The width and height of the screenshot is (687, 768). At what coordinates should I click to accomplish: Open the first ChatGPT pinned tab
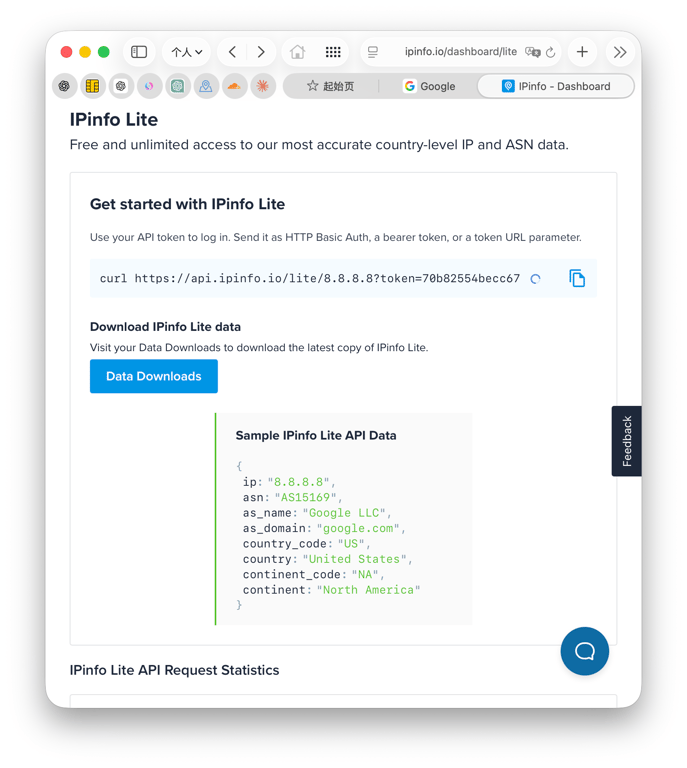coord(64,86)
